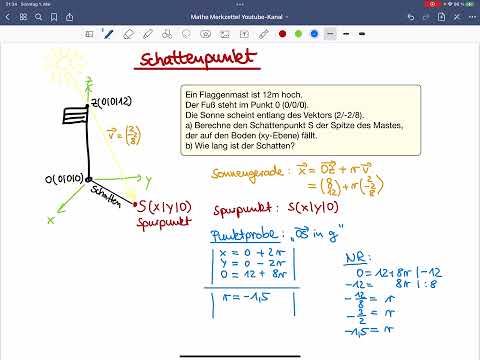Open the share and export menu
The image size is (480, 360).
pyautogui.click(x=69, y=17)
